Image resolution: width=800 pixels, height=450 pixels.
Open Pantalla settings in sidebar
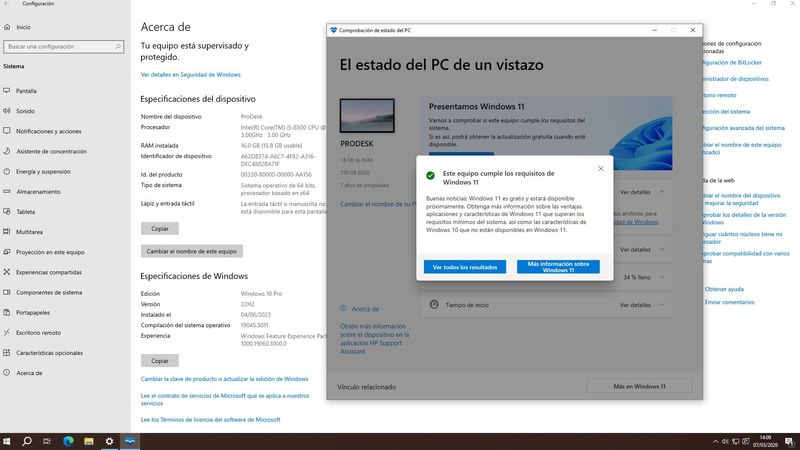pos(26,91)
